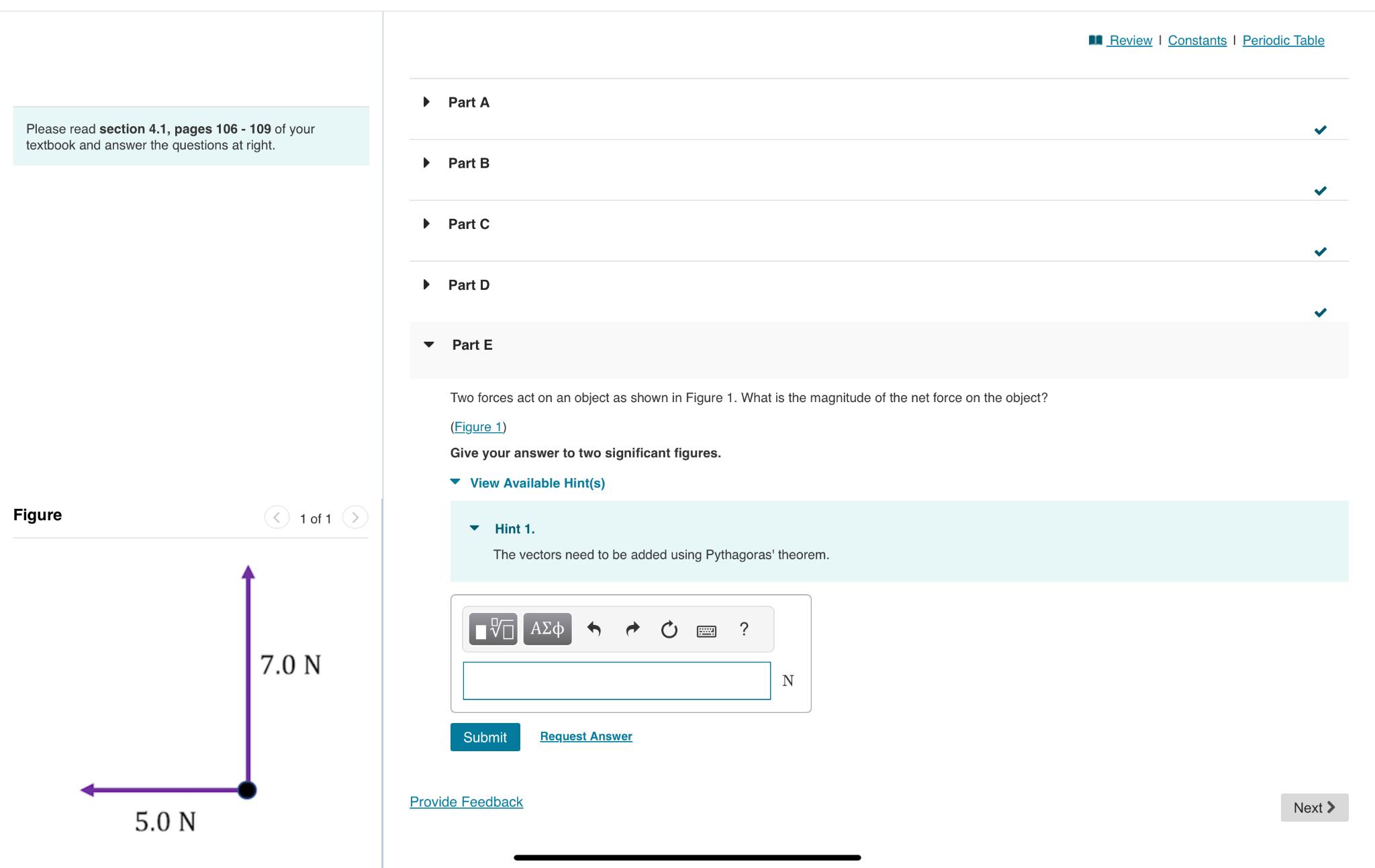1375x868 pixels.
Task: Click the redo arrow icon
Action: pos(632,629)
